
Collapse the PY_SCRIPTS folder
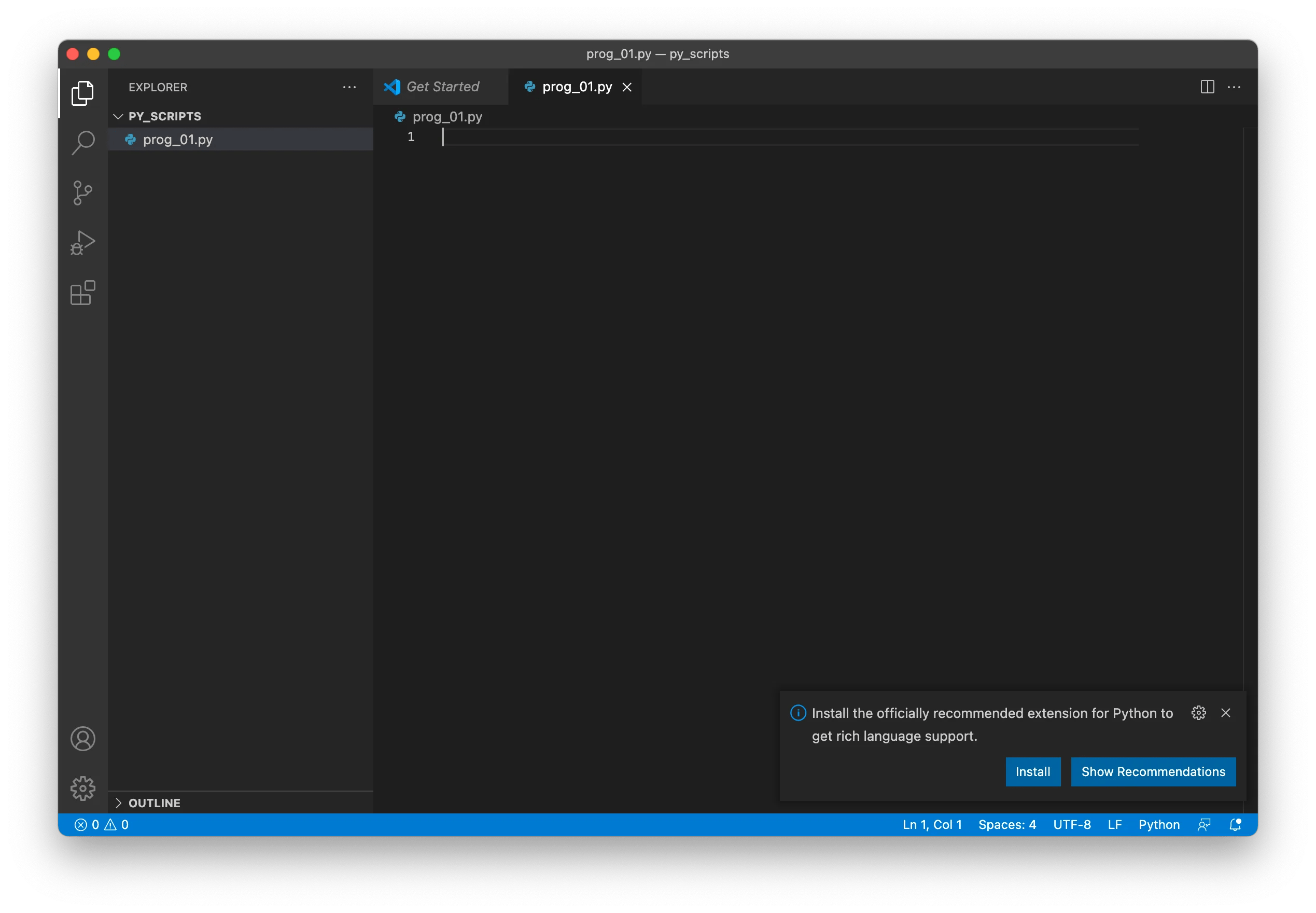(x=119, y=116)
